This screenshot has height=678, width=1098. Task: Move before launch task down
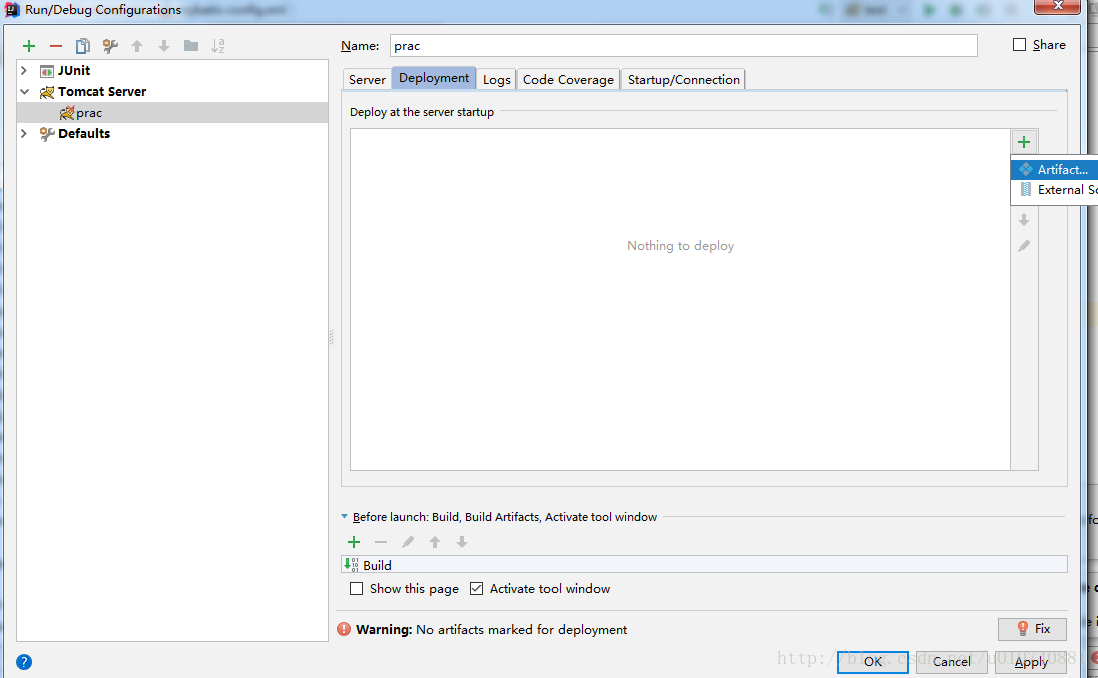coord(461,542)
